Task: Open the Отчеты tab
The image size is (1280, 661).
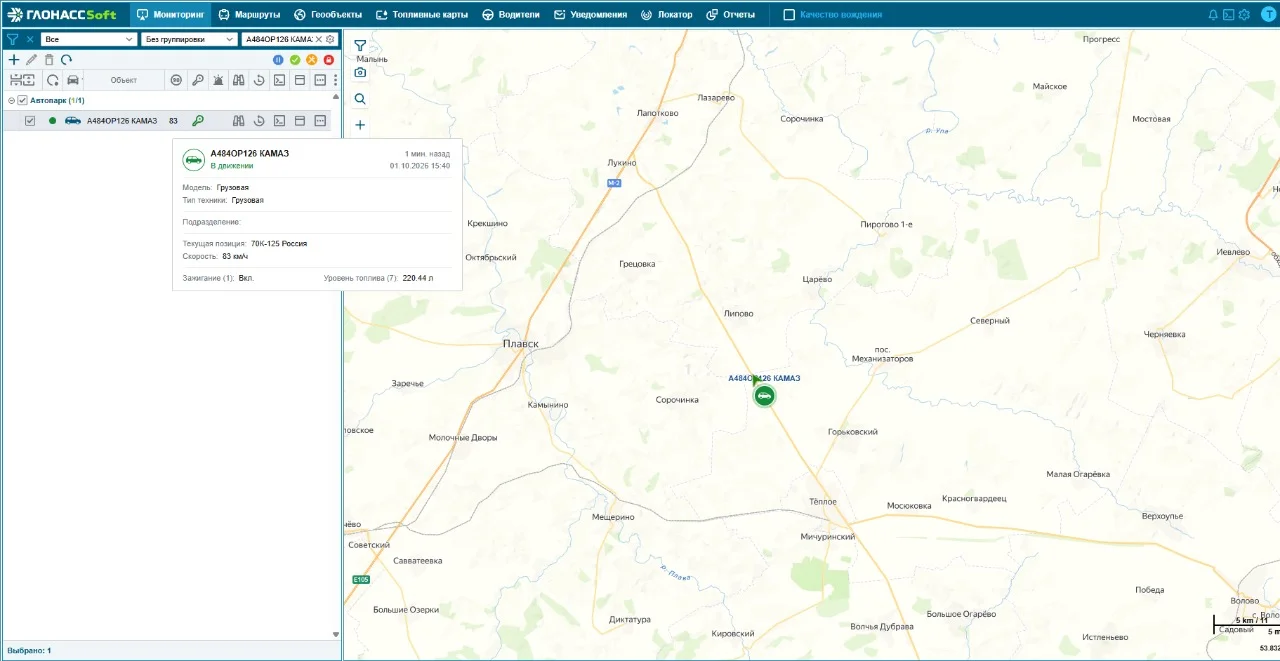Action: tap(731, 15)
